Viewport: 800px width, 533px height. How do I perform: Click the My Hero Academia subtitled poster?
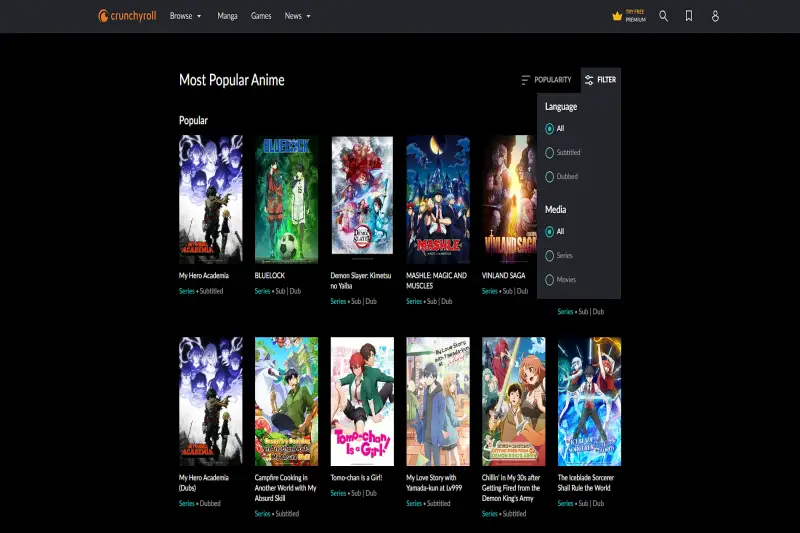click(211, 199)
